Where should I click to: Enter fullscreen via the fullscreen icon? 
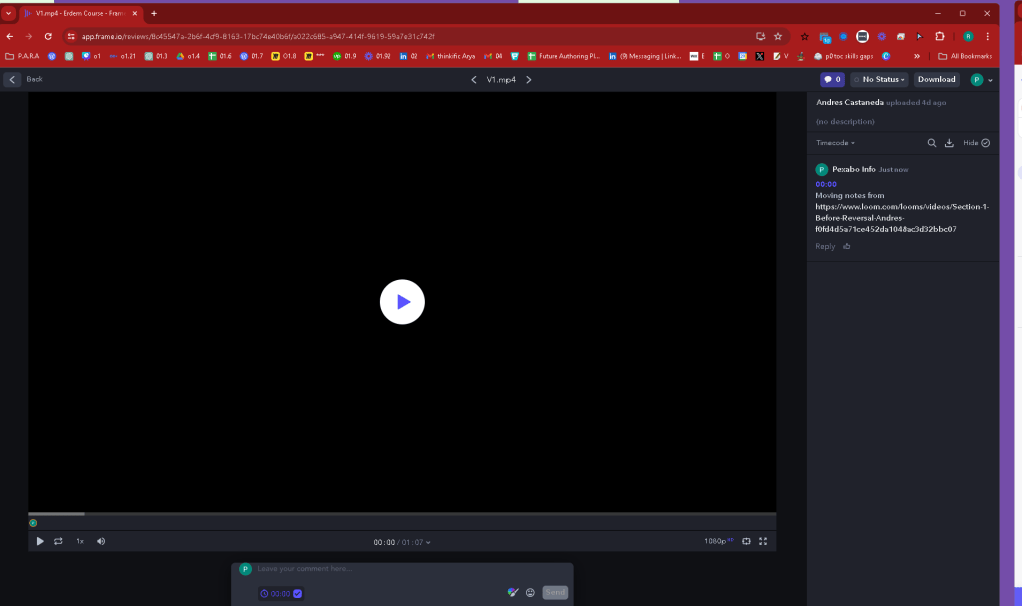tap(763, 541)
